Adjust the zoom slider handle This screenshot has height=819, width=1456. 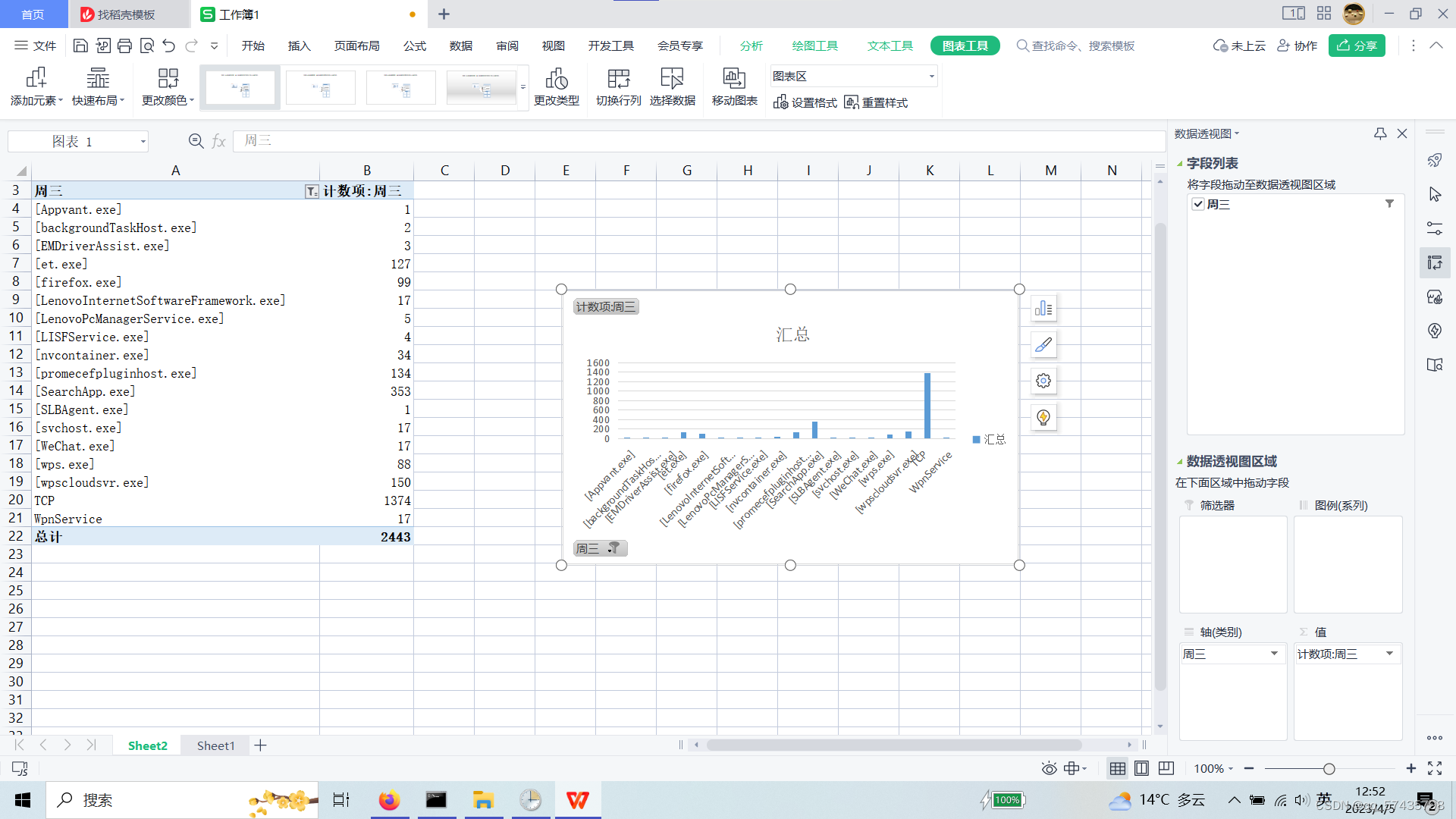point(1329,769)
